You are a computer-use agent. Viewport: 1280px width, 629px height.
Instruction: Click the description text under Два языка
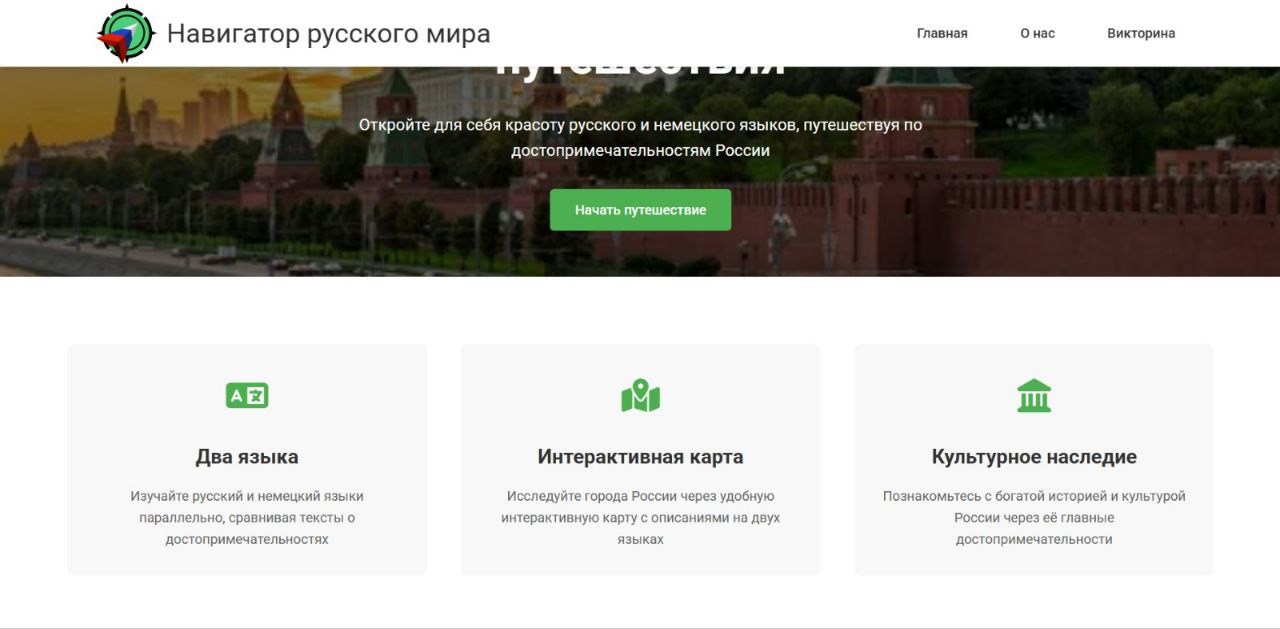pyautogui.click(x=247, y=517)
